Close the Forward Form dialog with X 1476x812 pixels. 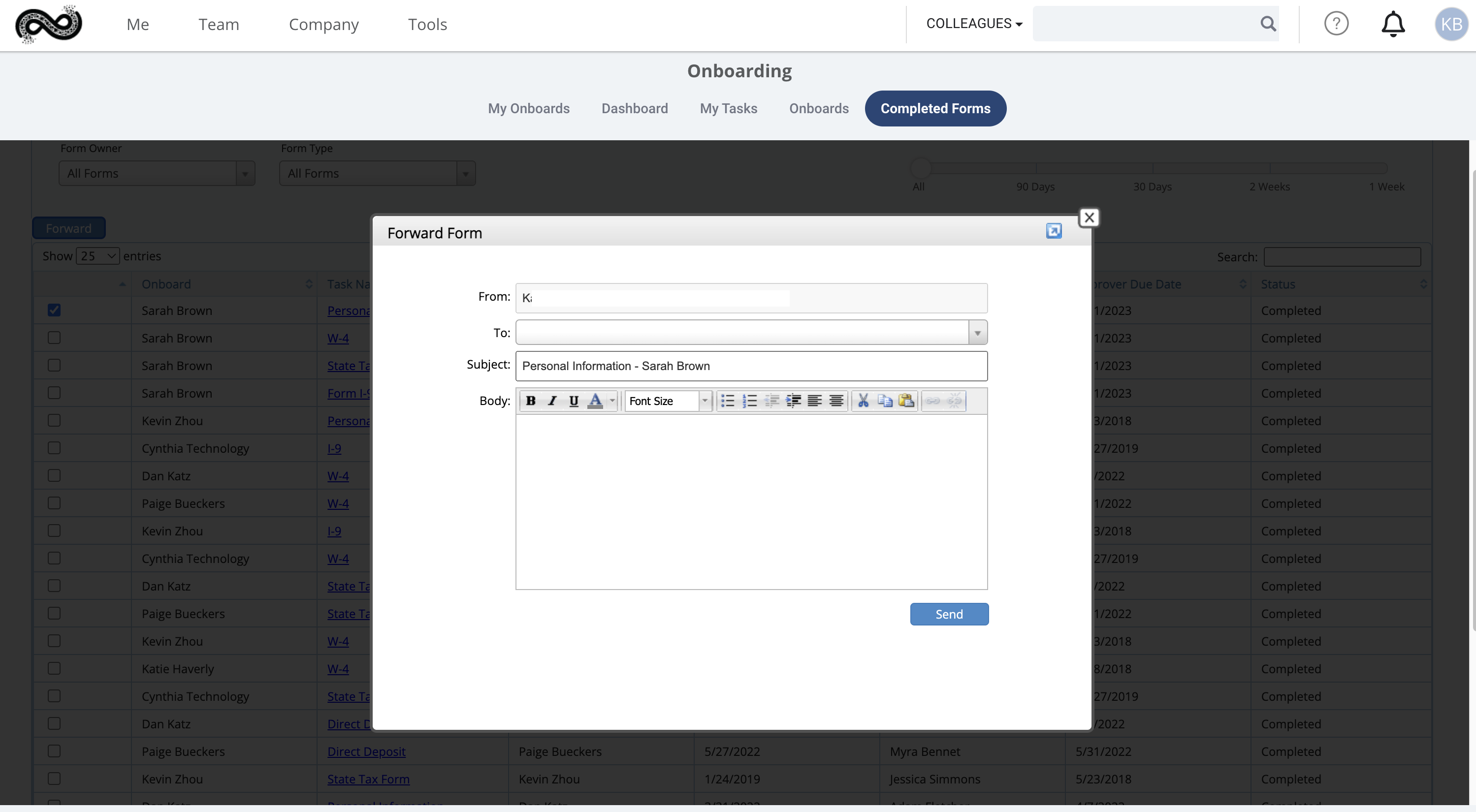click(1089, 218)
